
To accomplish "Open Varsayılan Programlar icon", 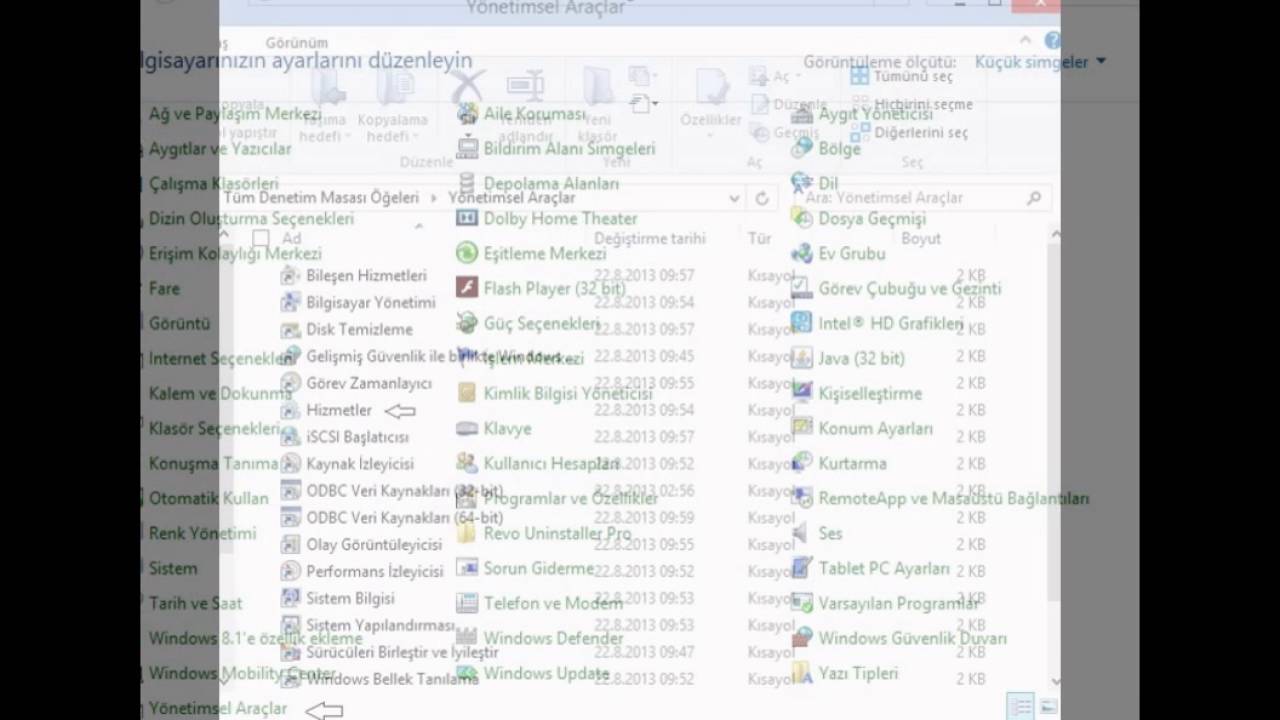I will tap(801, 603).
